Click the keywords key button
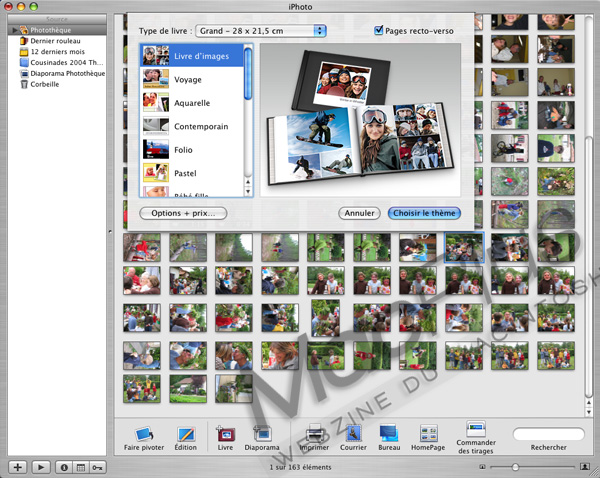Image resolution: width=600 pixels, height=478 pixels. coord(97,467)
